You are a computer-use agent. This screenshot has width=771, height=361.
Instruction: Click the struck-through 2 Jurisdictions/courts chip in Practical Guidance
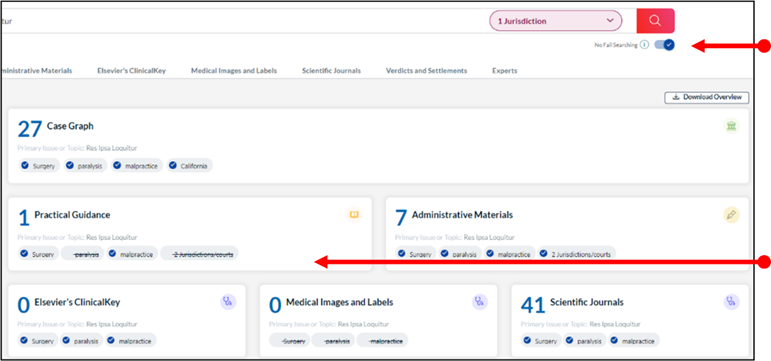[199, 254]
